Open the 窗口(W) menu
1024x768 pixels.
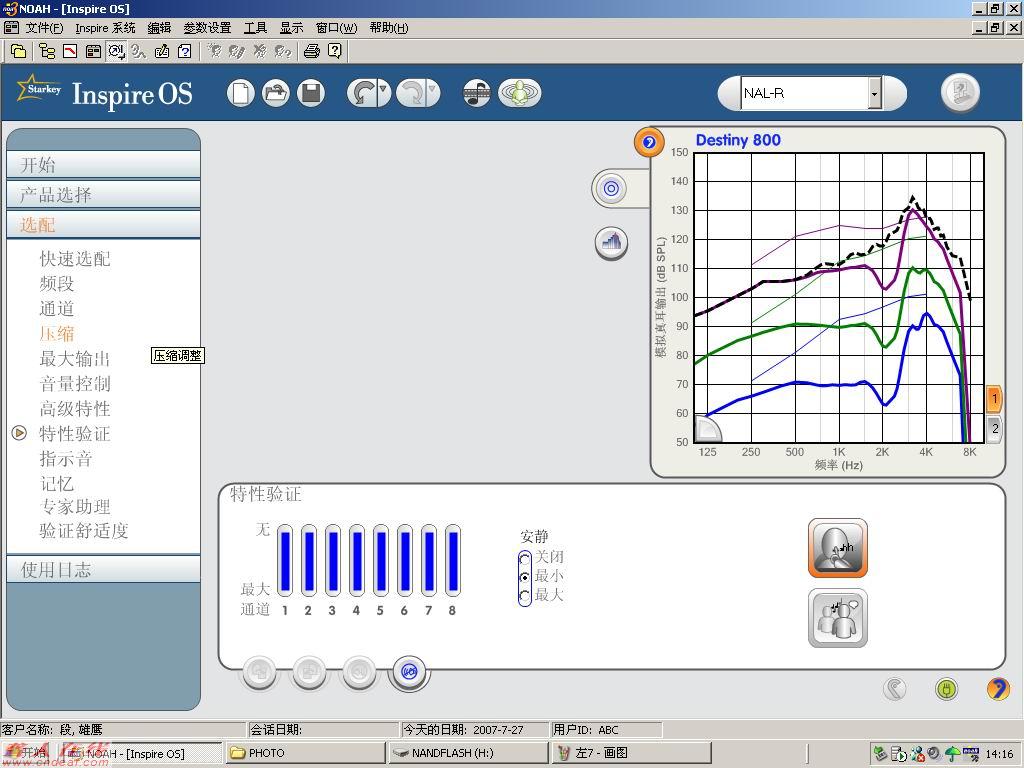click(336, 27)
